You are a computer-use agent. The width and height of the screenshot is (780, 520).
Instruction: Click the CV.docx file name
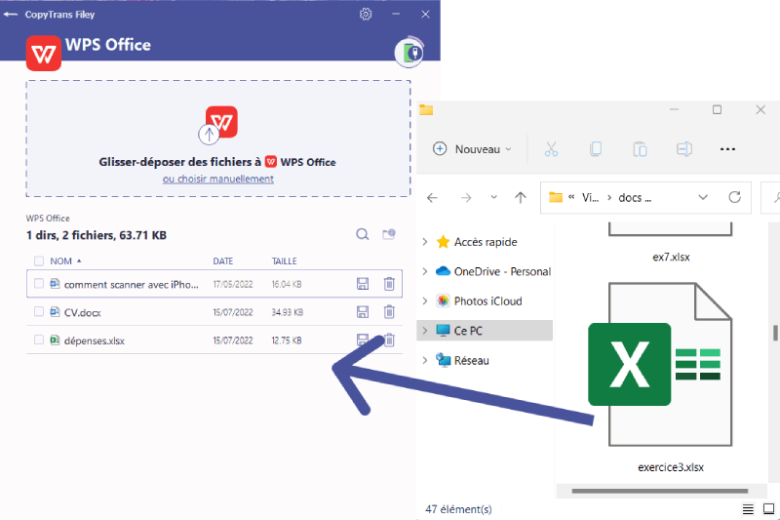click(x=82, y=312)
